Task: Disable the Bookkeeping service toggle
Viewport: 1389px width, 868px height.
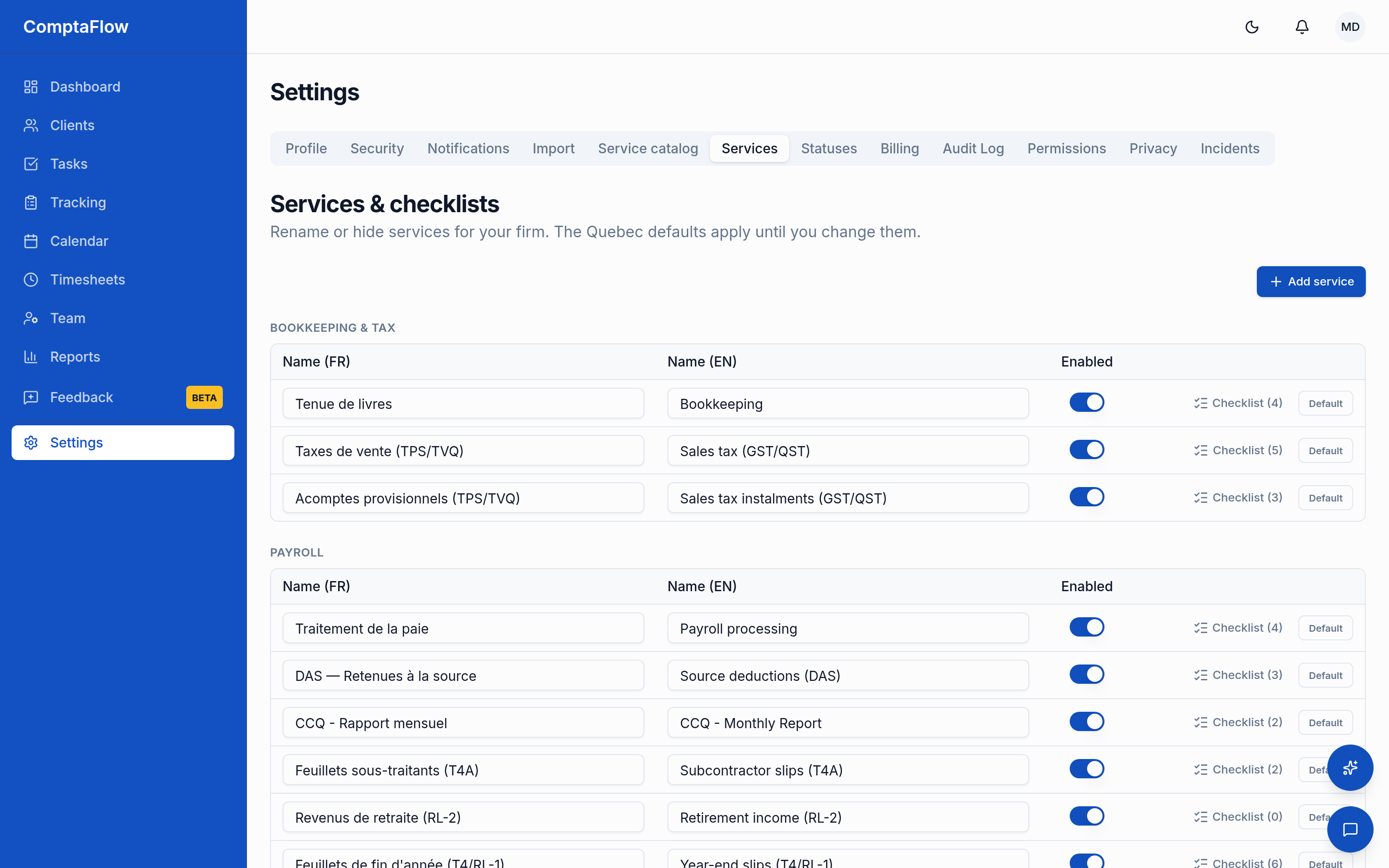Action: 1087,403
